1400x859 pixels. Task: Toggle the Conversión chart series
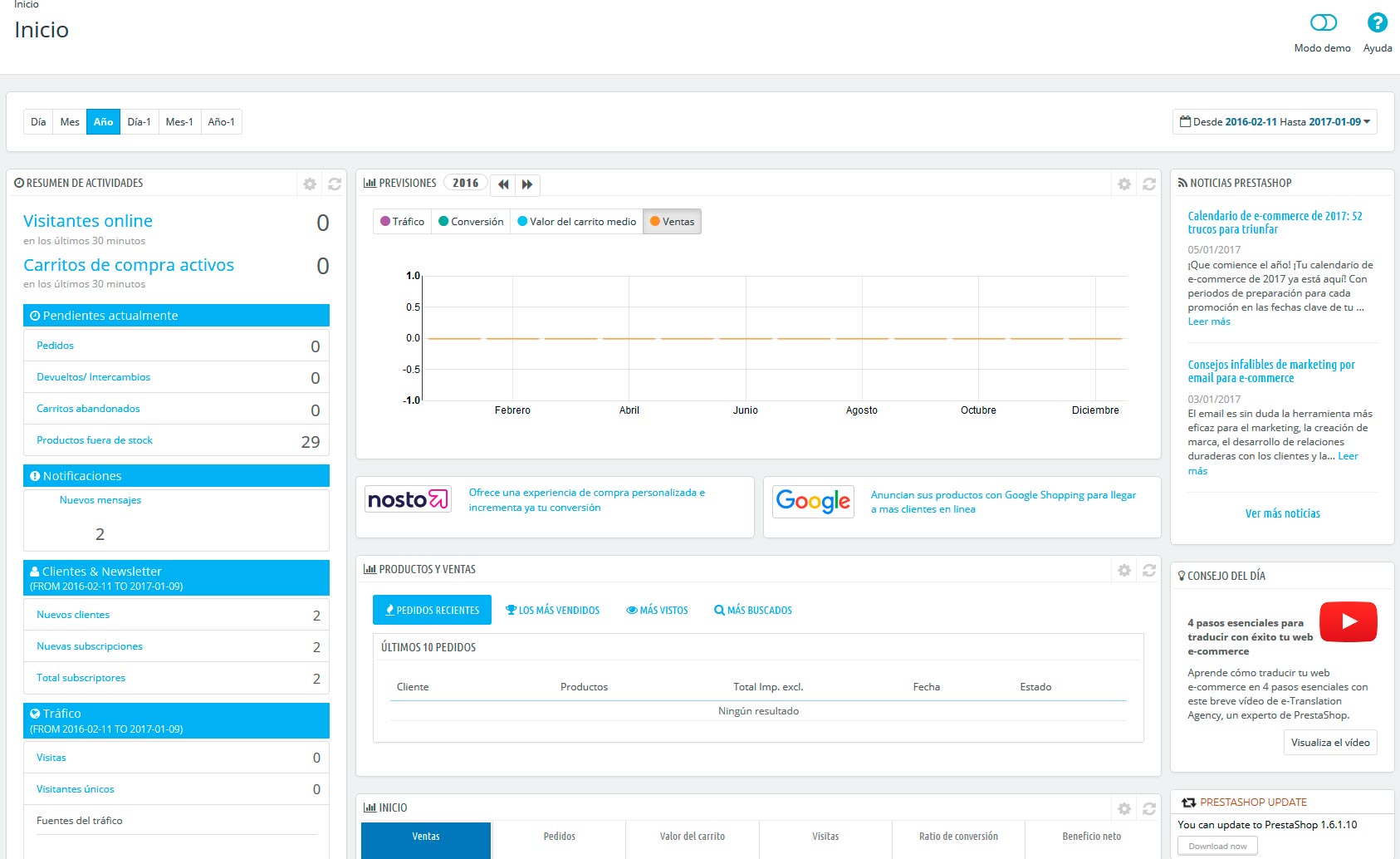[x=471, y=222]
